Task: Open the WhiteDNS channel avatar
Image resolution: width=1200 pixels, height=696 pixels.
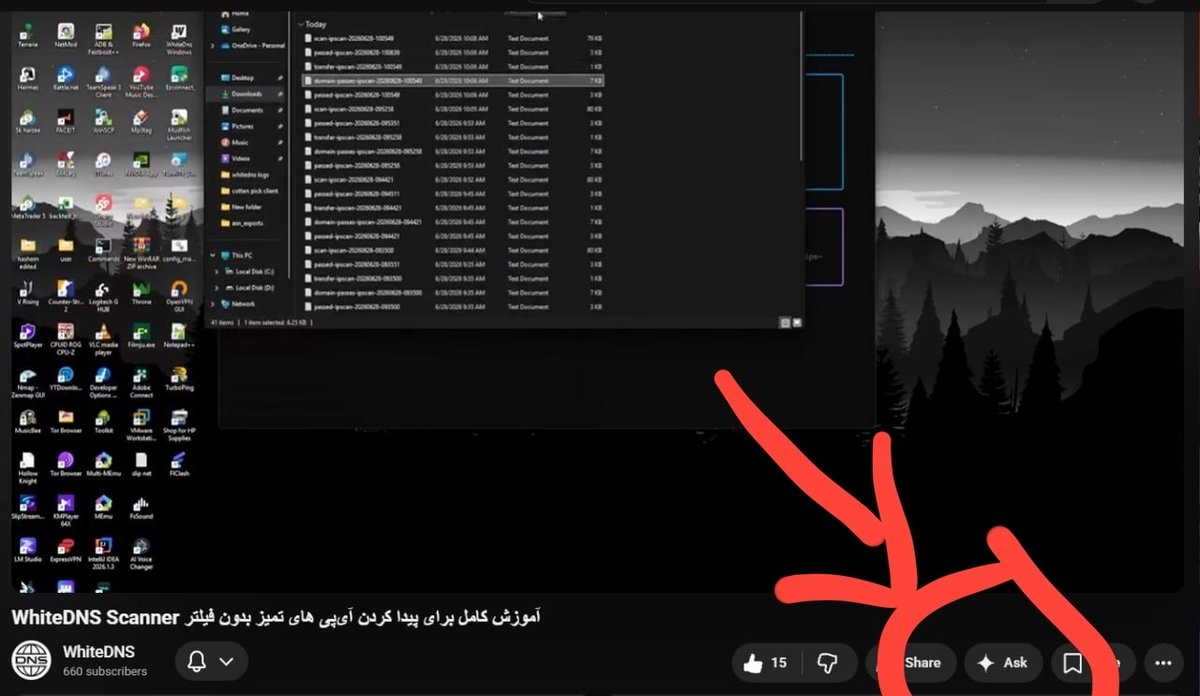Action: coord(31,661)
